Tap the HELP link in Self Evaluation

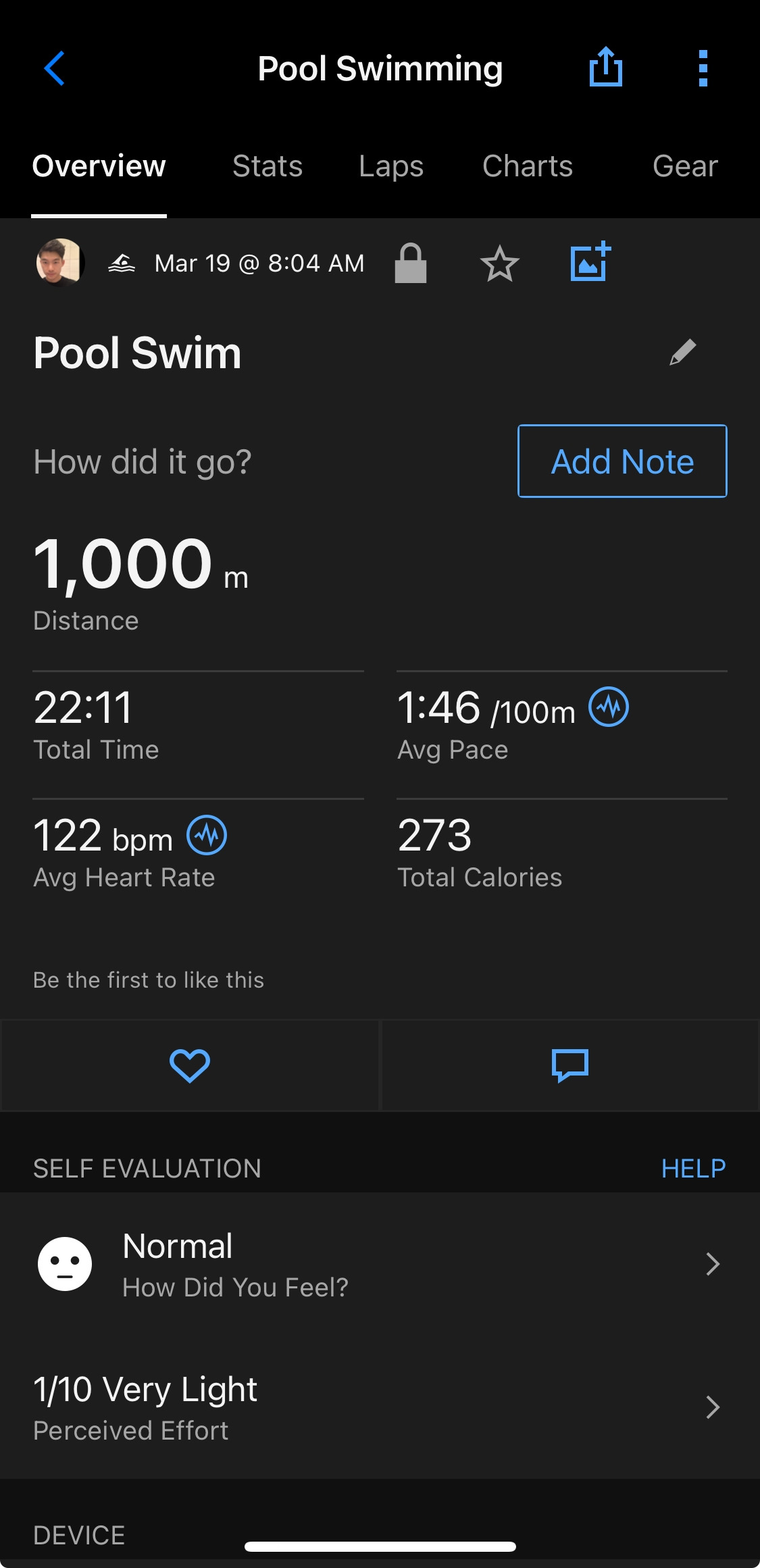tap(693, 1168)
